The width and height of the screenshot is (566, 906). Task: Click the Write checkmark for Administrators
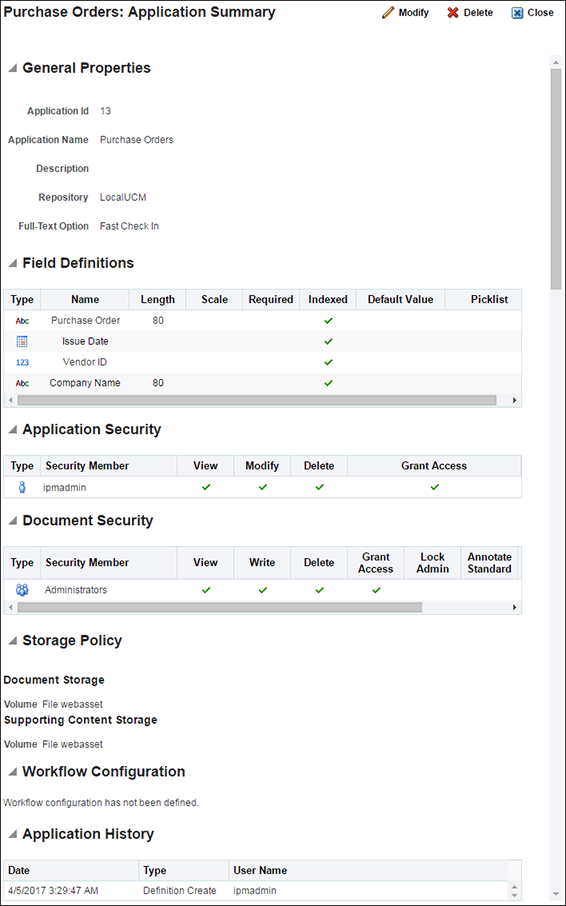coord(263,590)
